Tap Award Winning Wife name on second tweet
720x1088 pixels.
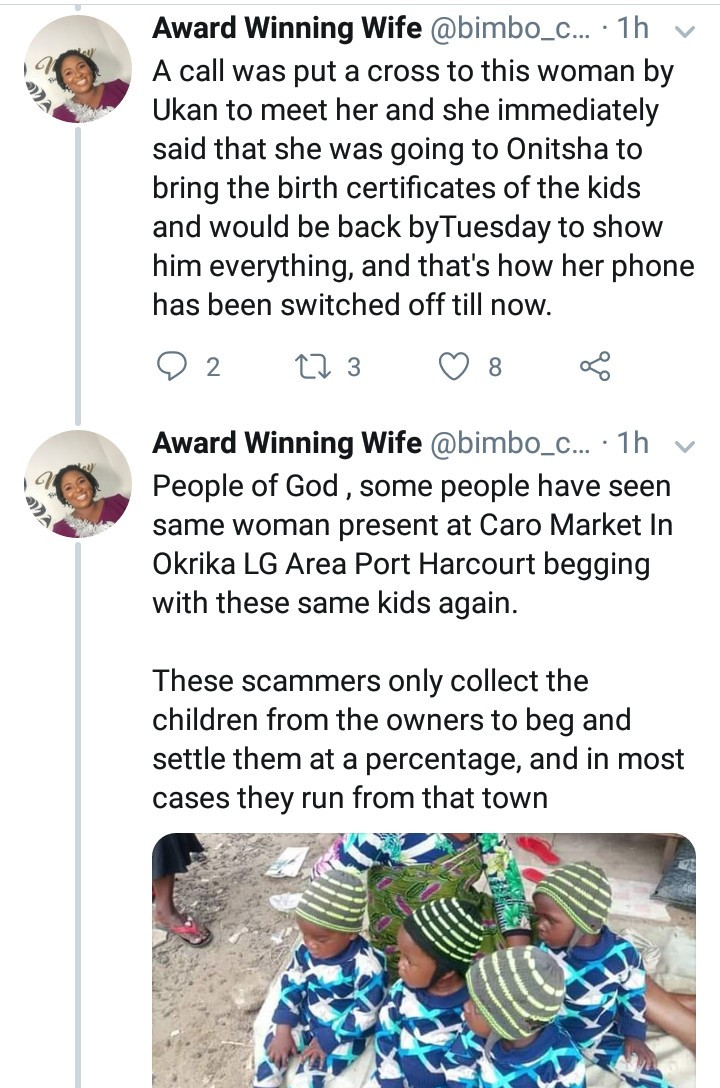tap(287, 443)
